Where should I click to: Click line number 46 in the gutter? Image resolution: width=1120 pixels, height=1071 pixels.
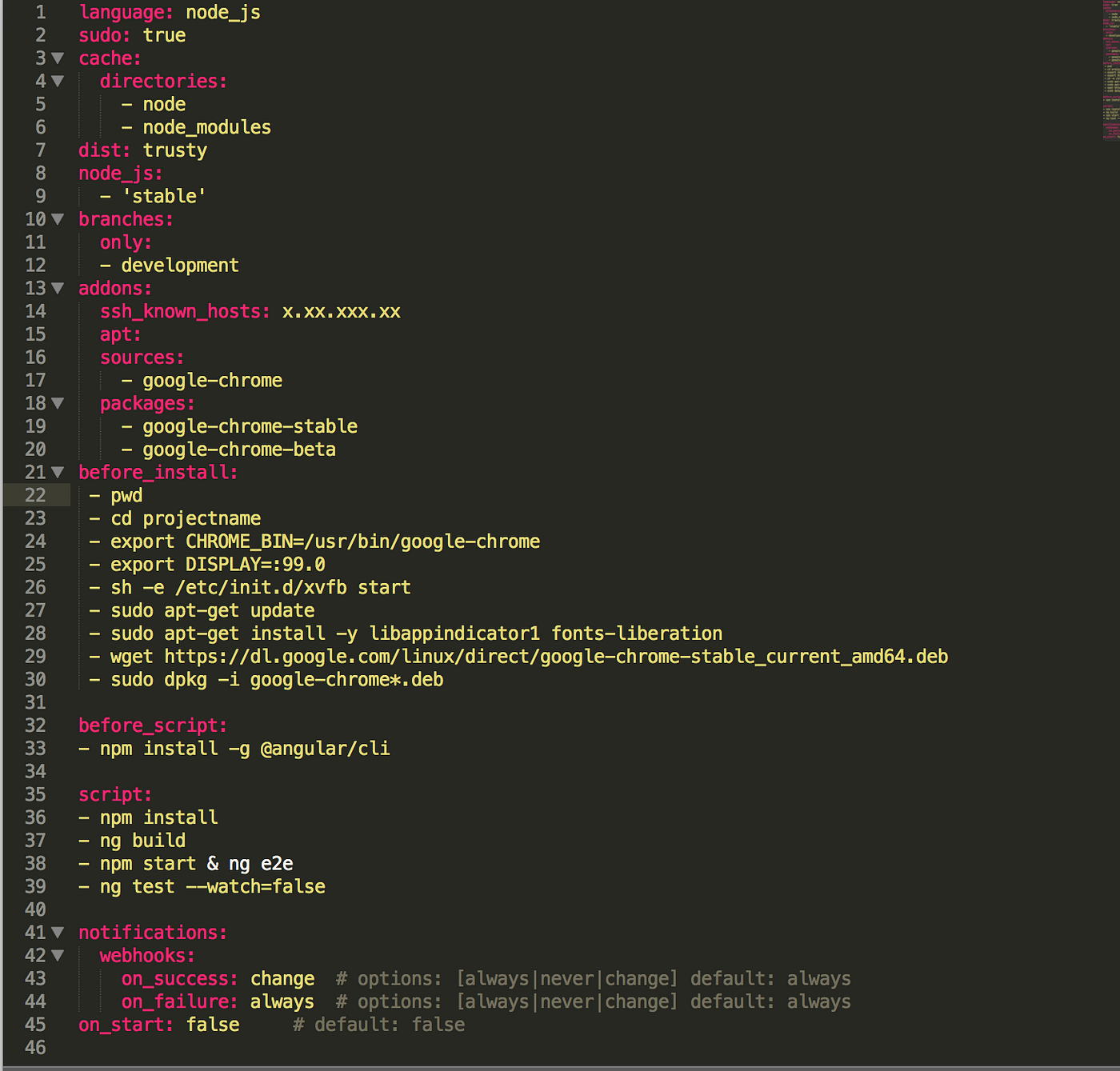point(35,1048)
